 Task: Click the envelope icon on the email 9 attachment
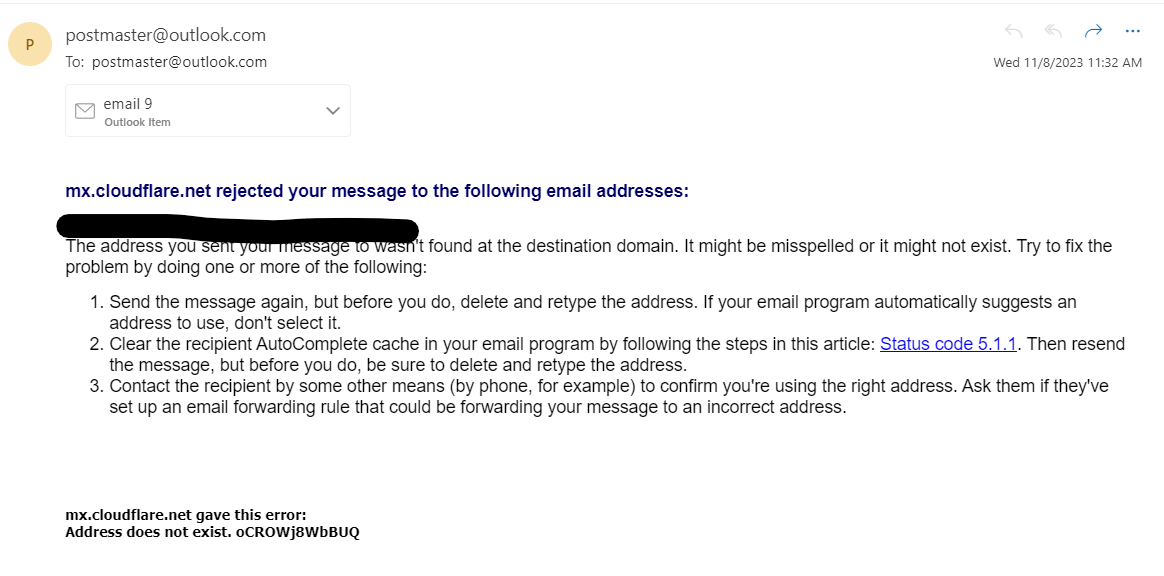(85, 111)
